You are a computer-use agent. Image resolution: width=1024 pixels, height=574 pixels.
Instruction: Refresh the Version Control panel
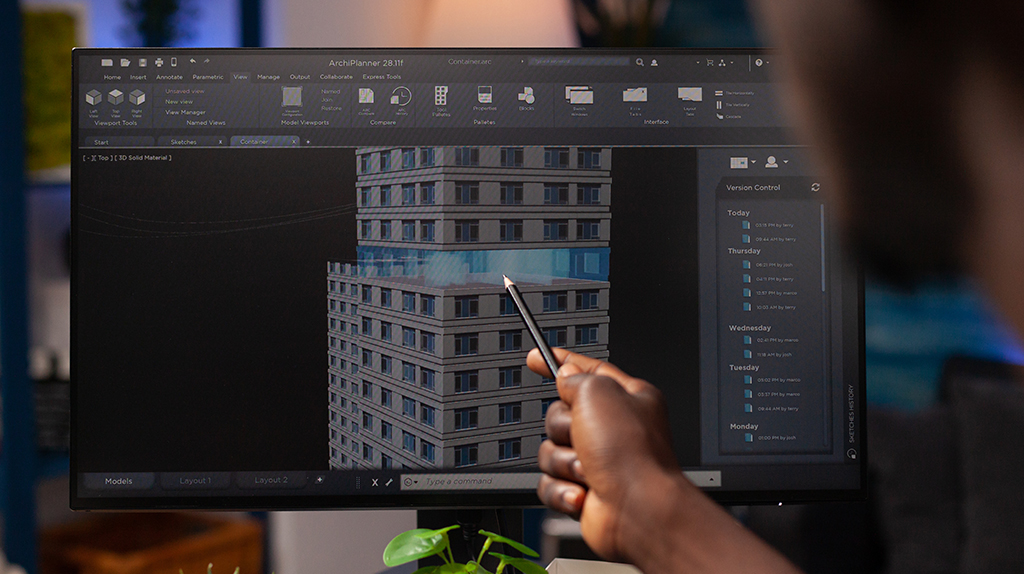815,187
